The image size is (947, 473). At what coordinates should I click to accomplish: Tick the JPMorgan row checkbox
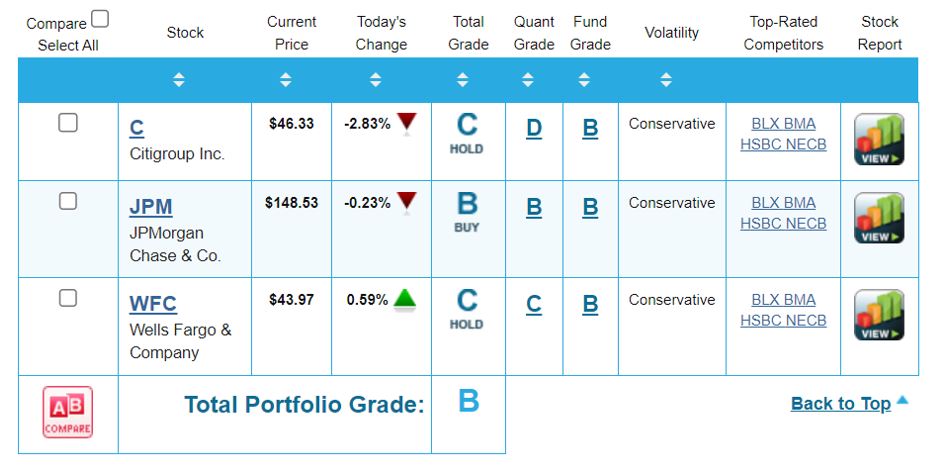tap(68, 201)
